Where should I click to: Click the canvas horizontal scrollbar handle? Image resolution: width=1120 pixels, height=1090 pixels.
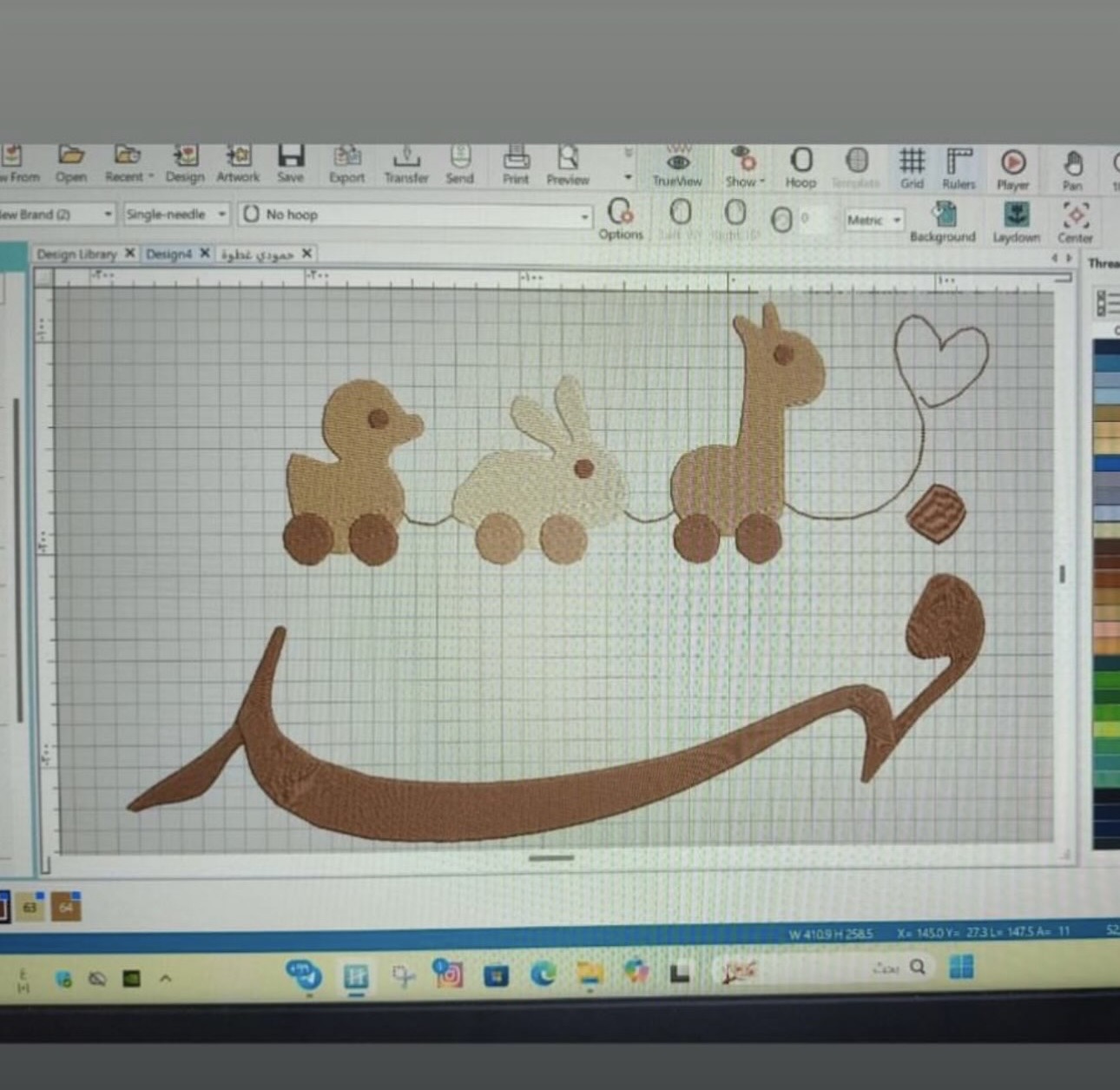click(550, 858)
